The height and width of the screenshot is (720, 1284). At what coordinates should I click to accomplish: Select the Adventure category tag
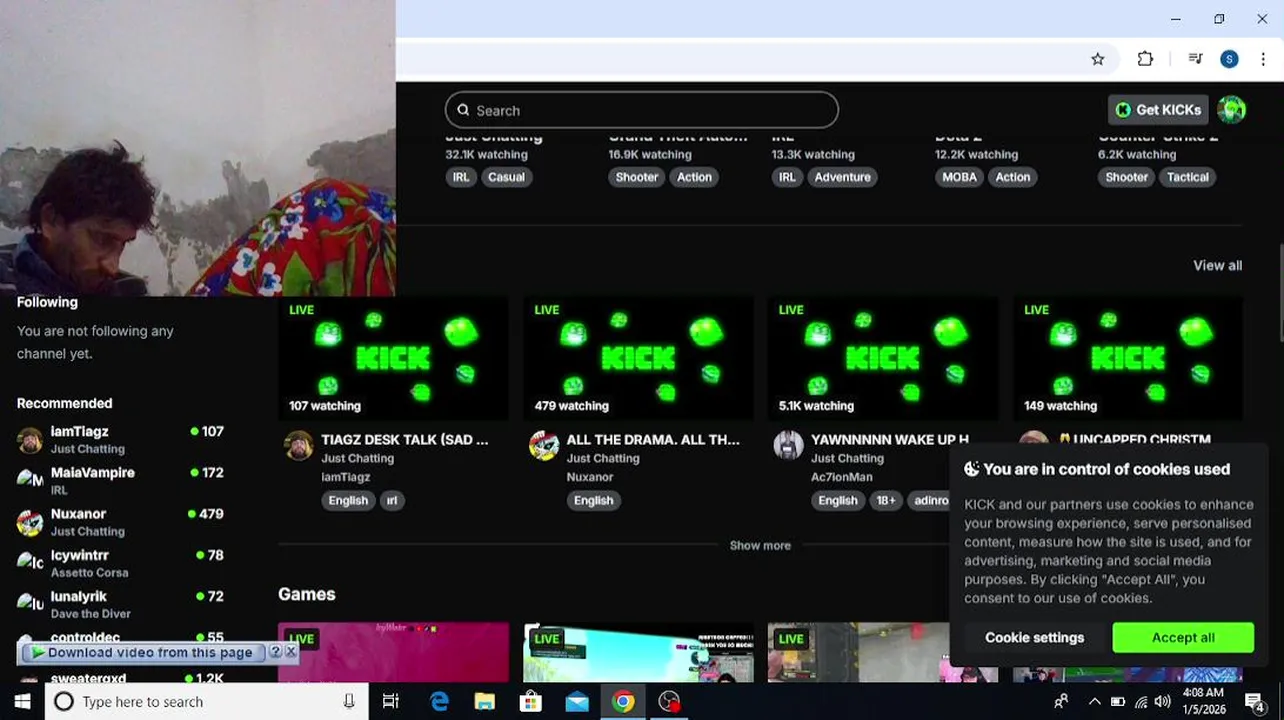pyautogui.click(x=842, y=177)
